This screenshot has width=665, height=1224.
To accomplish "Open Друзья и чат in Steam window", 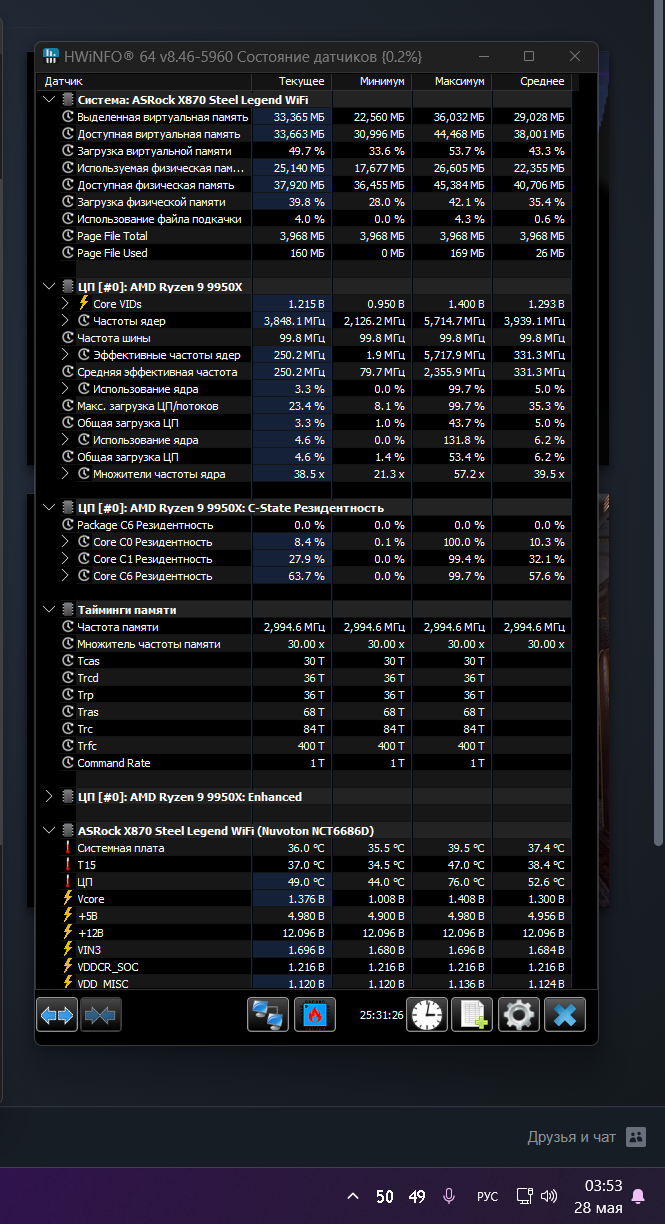I will click(x=572, y=1137).
